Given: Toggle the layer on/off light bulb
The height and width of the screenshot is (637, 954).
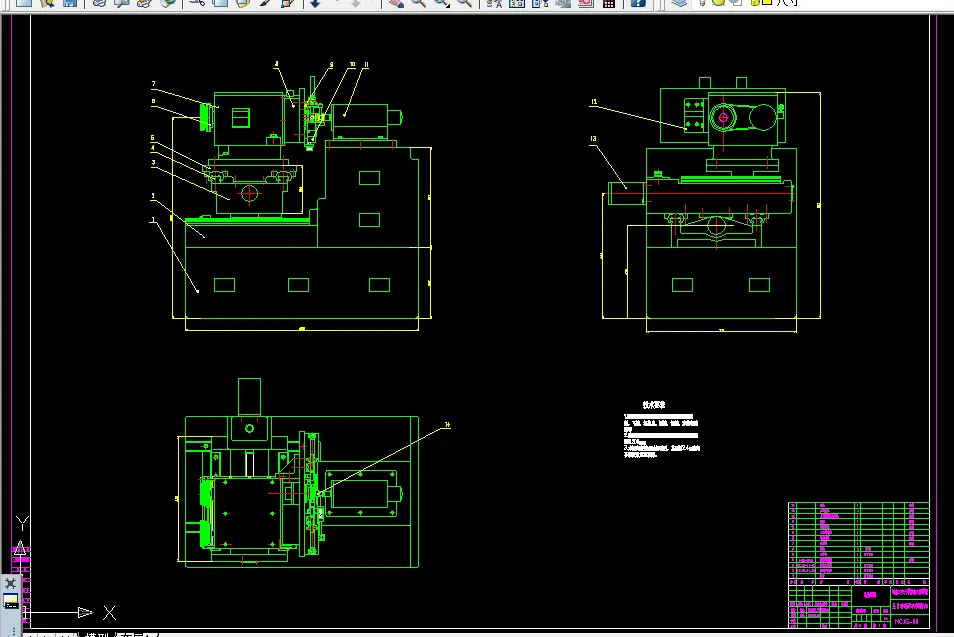Looking at the screenshot, I should click(703, 2).
